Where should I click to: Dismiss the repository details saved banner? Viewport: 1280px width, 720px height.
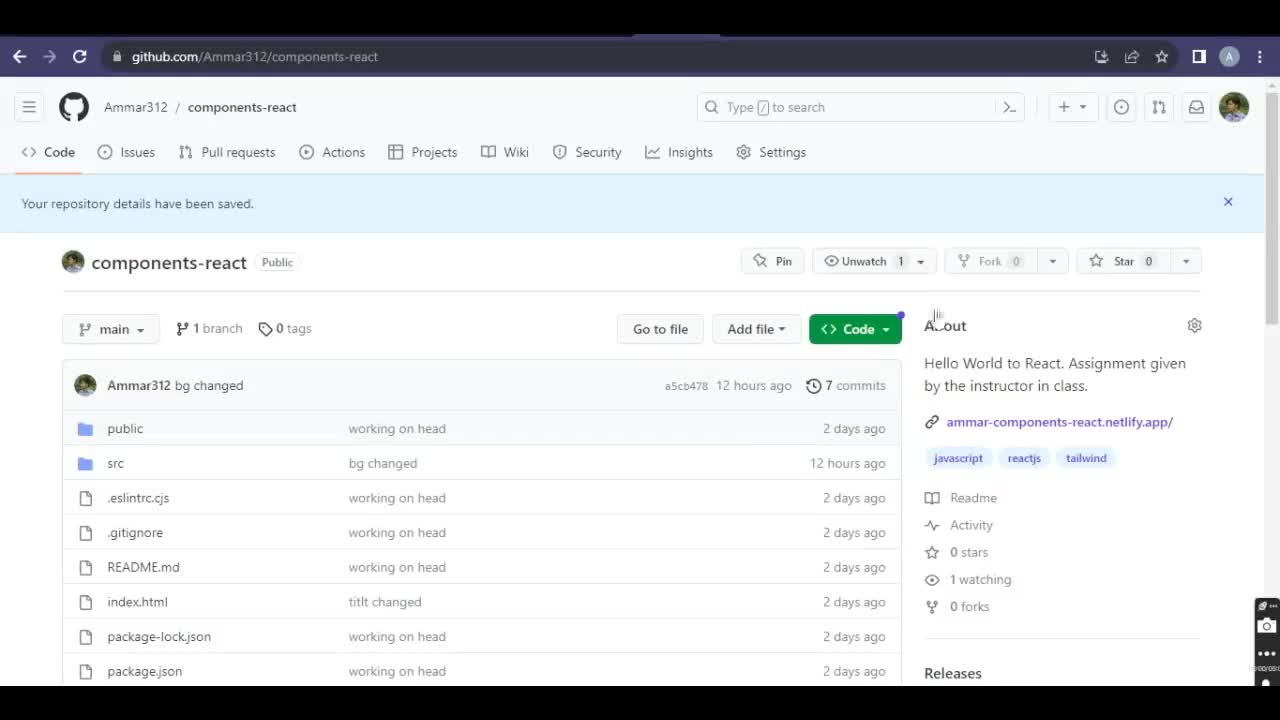pyautogui.click(x=1228, y=202)
